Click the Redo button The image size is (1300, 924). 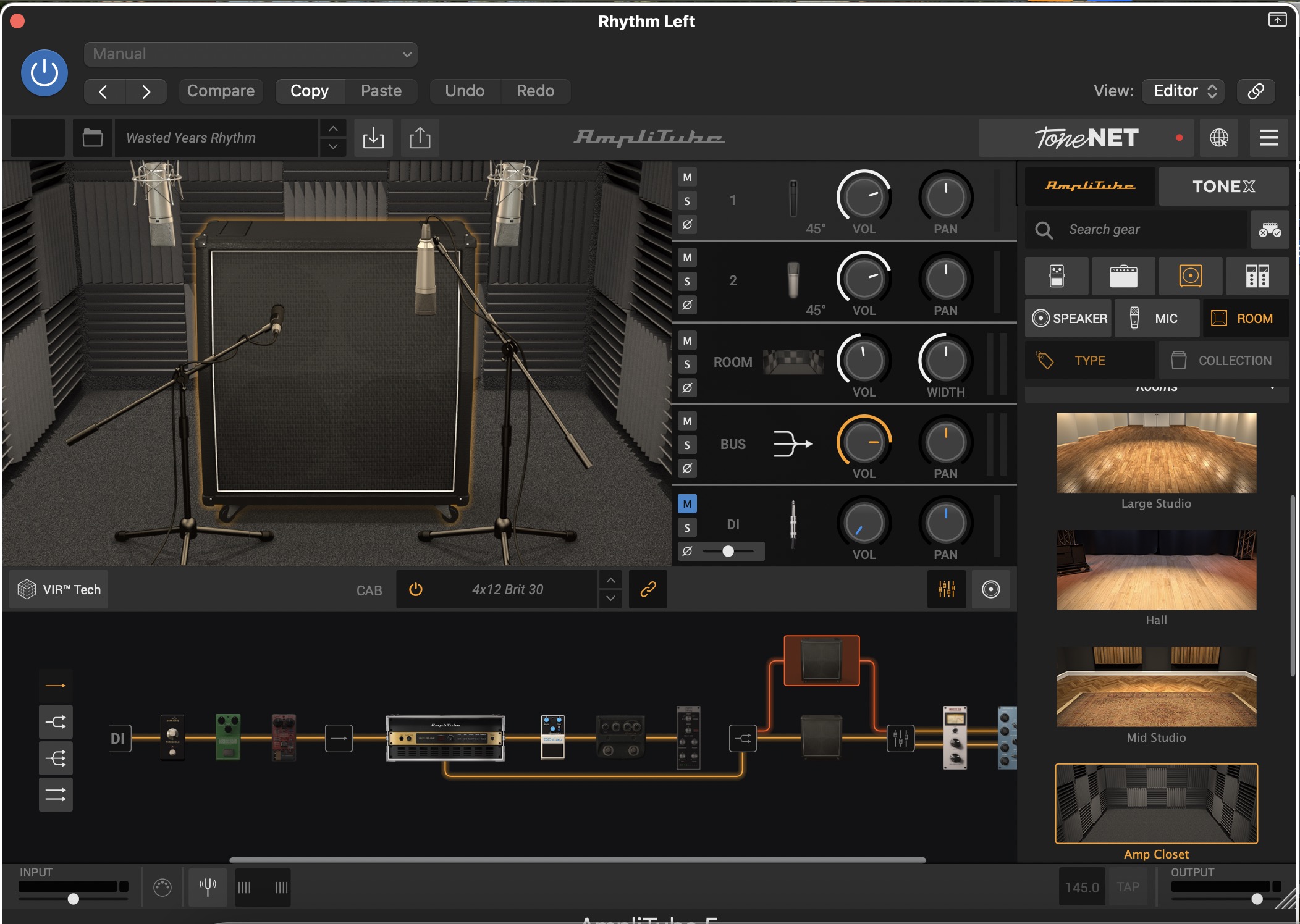click(535, 91)
